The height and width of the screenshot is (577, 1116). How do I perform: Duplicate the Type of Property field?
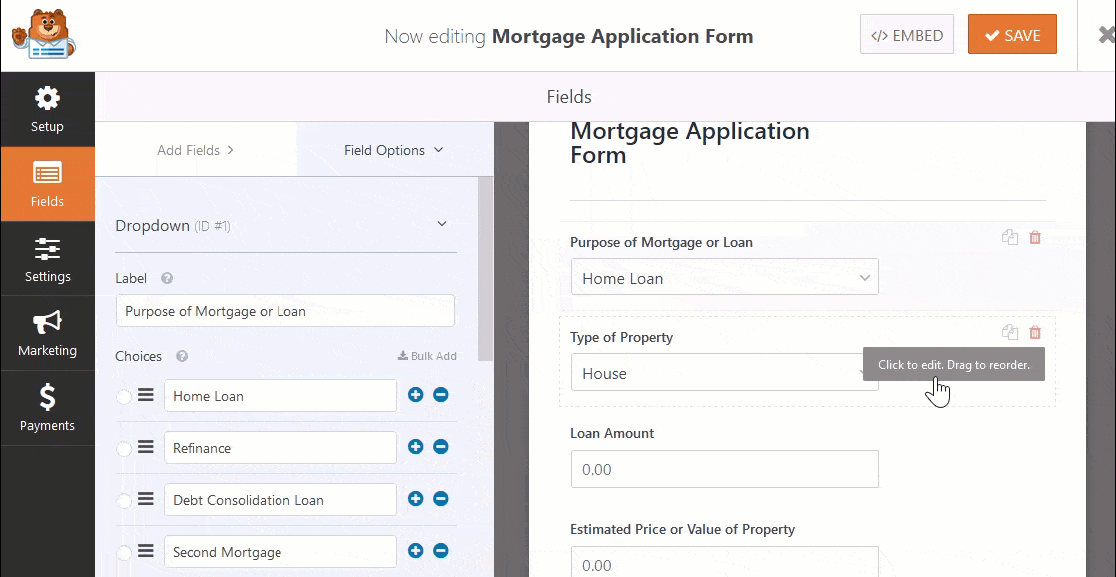tap(1010, 333)
